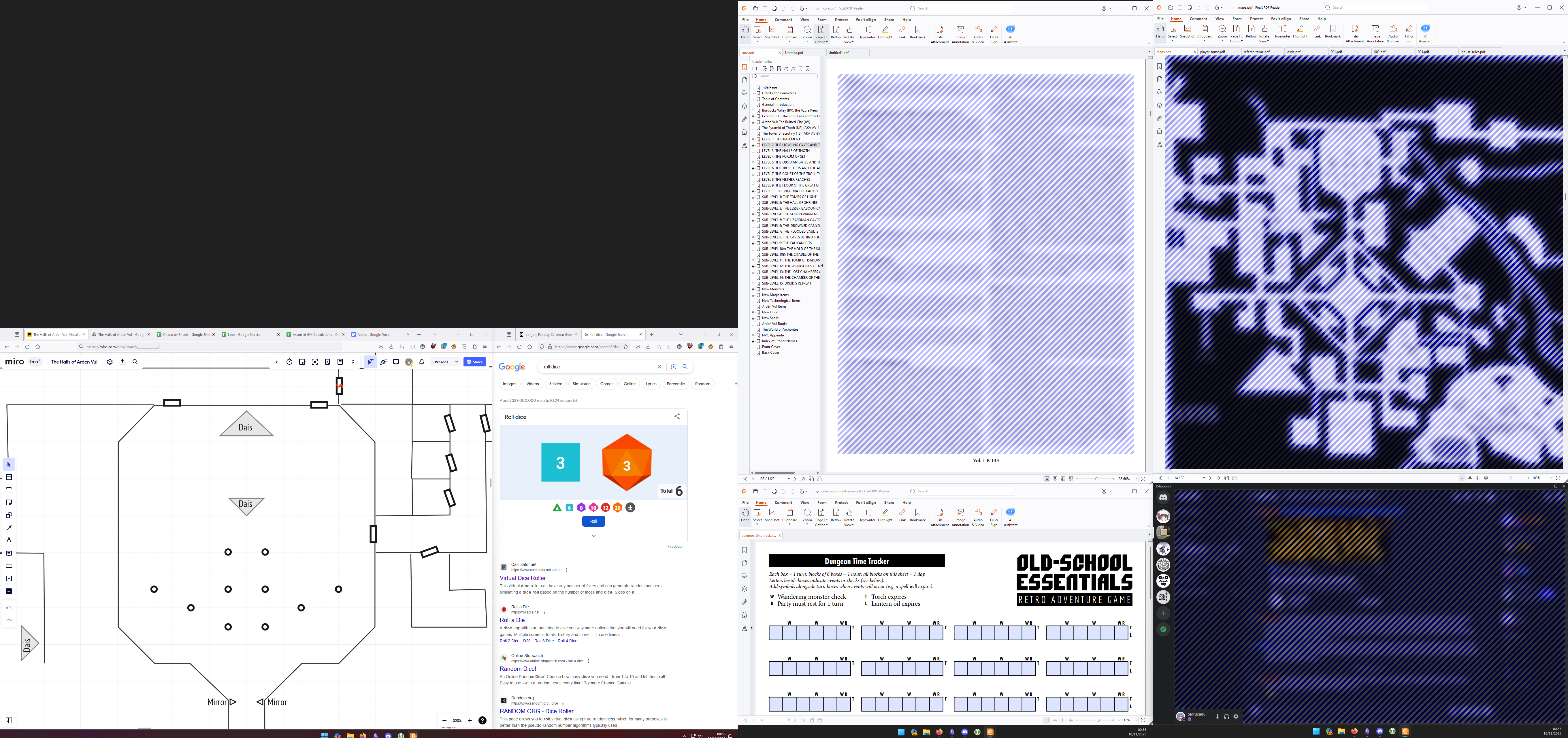Screen dimensions: 1568x738
Task: Toggle Discord deafen headphones
Action: (1226, 716)
